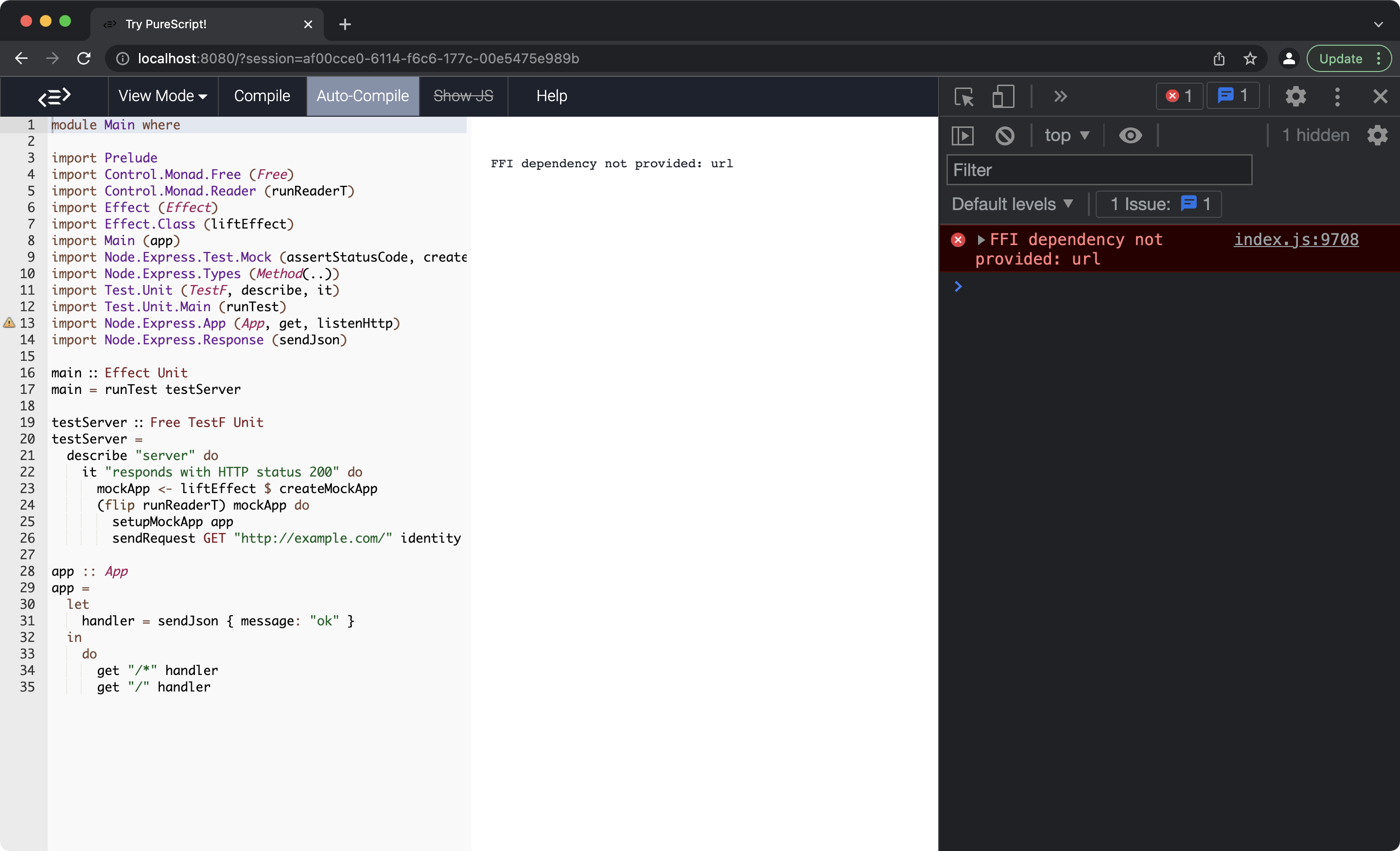Go back using browser back arrow
The image size is (1400, 851).
pos(21,58)
